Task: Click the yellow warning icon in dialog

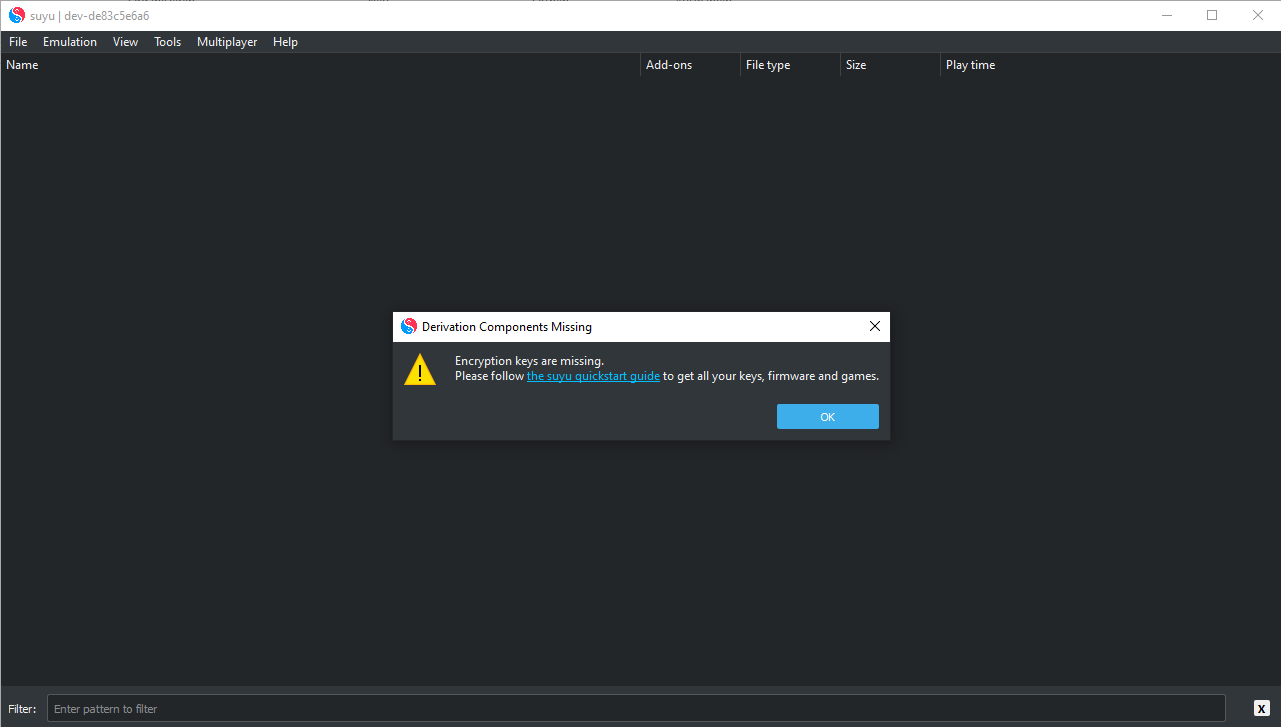Action: 420,369
